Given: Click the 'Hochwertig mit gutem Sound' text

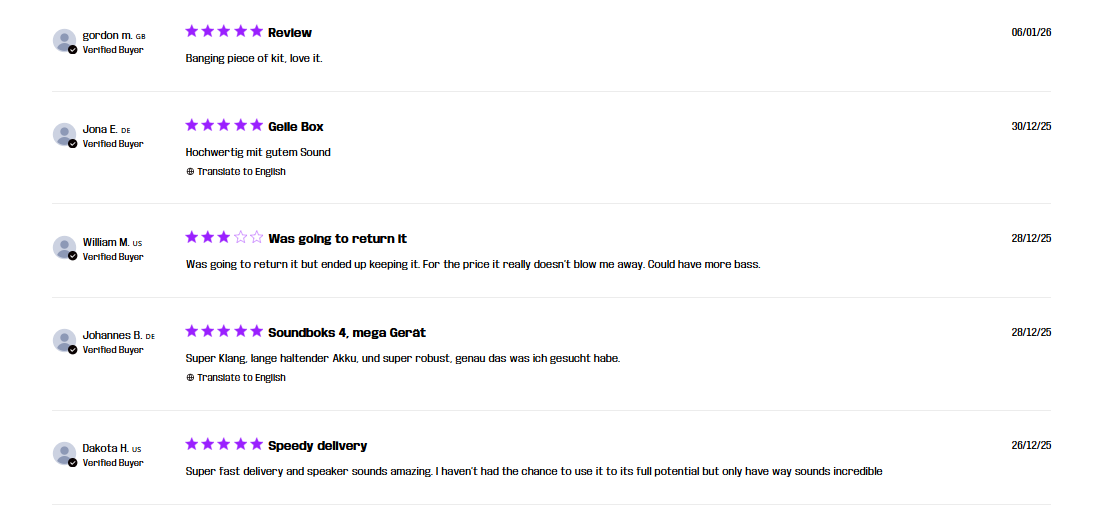Looking at the screenshot, I should click(258, 152).
